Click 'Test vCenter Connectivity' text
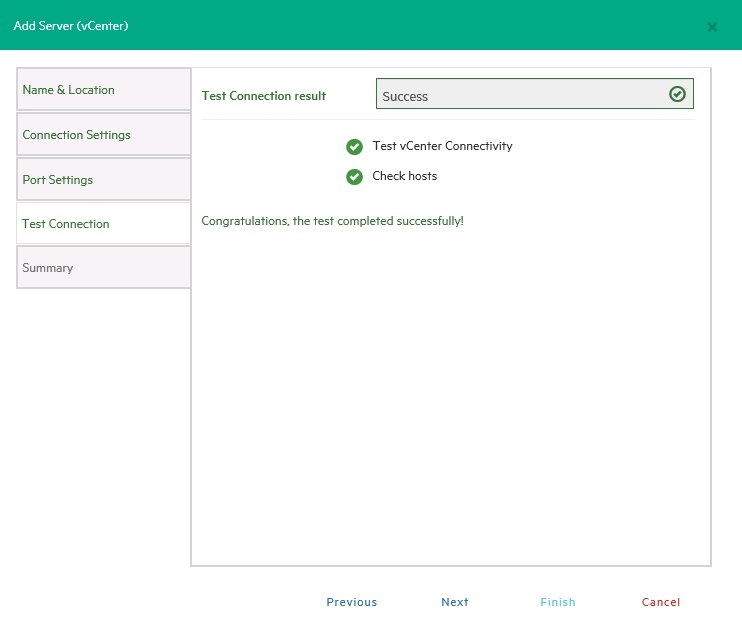Screen dimensions: 742x629 442,146
